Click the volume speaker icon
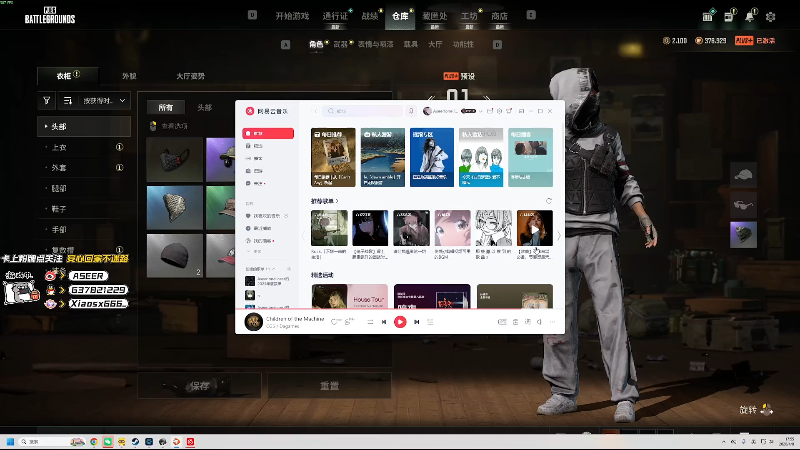Image resolution: width=800 pixels, height=450 pixels. click(x=539, y=322)
